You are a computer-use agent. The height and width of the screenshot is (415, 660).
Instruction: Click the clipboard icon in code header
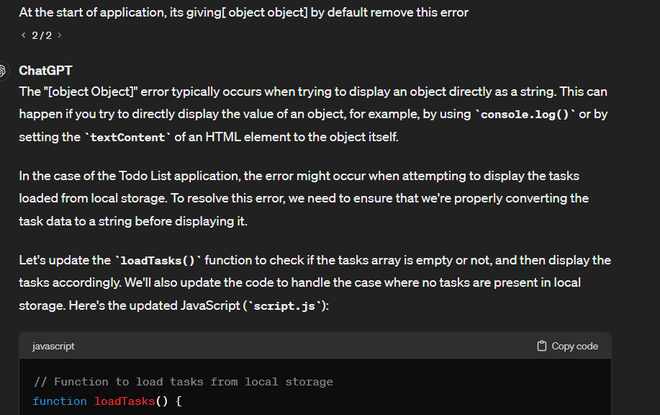pos(542,346)
